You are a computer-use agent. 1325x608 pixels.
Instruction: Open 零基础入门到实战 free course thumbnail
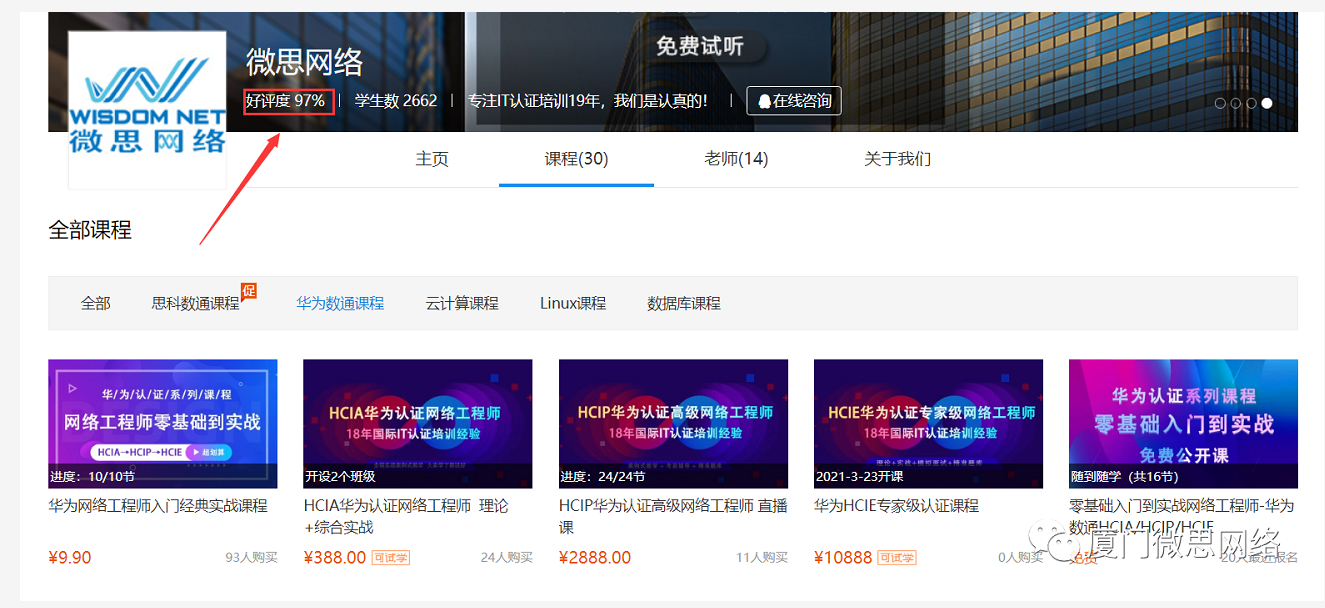1184,424
